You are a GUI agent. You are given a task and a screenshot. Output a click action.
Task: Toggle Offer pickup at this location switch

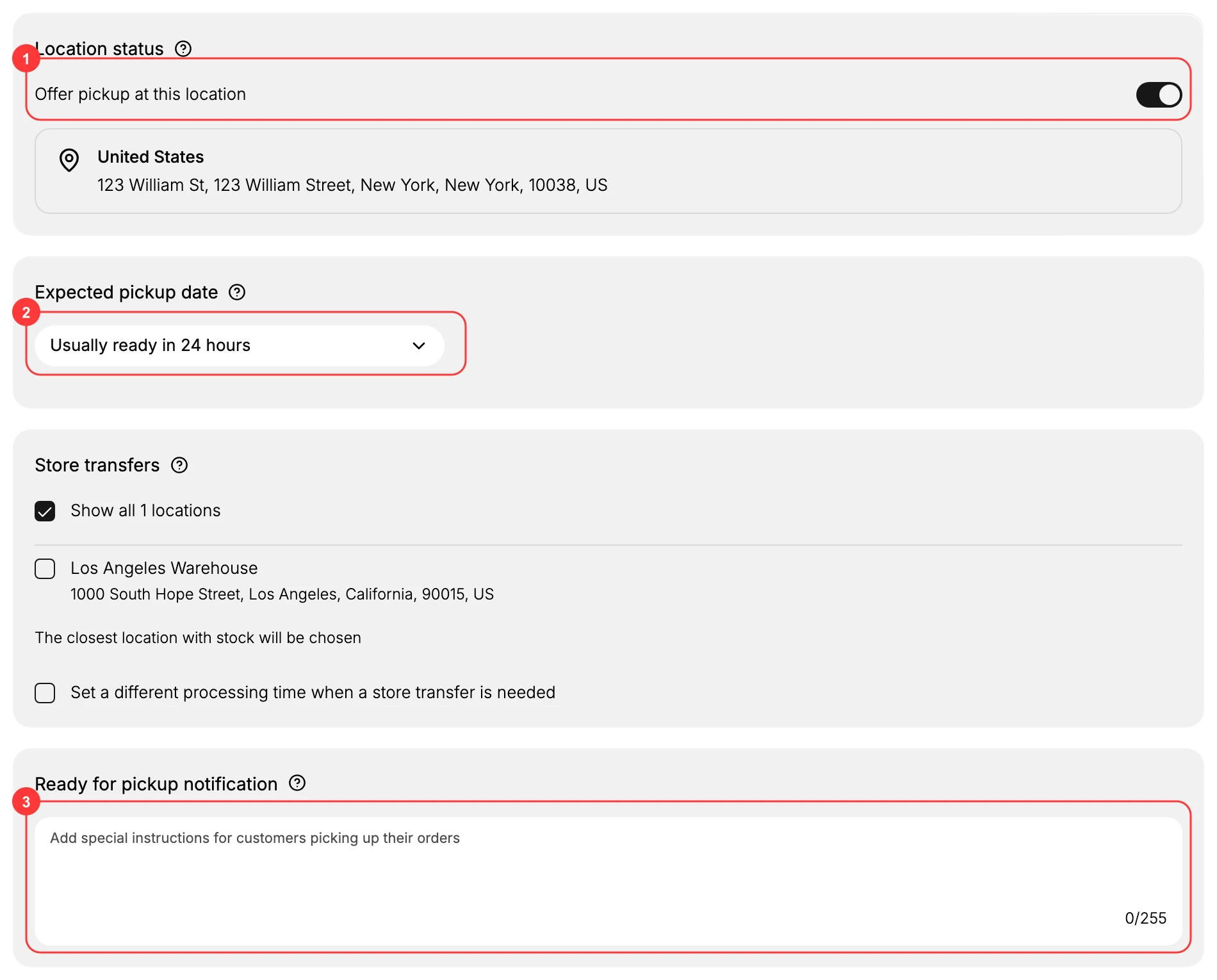(x=1159, y=95)
